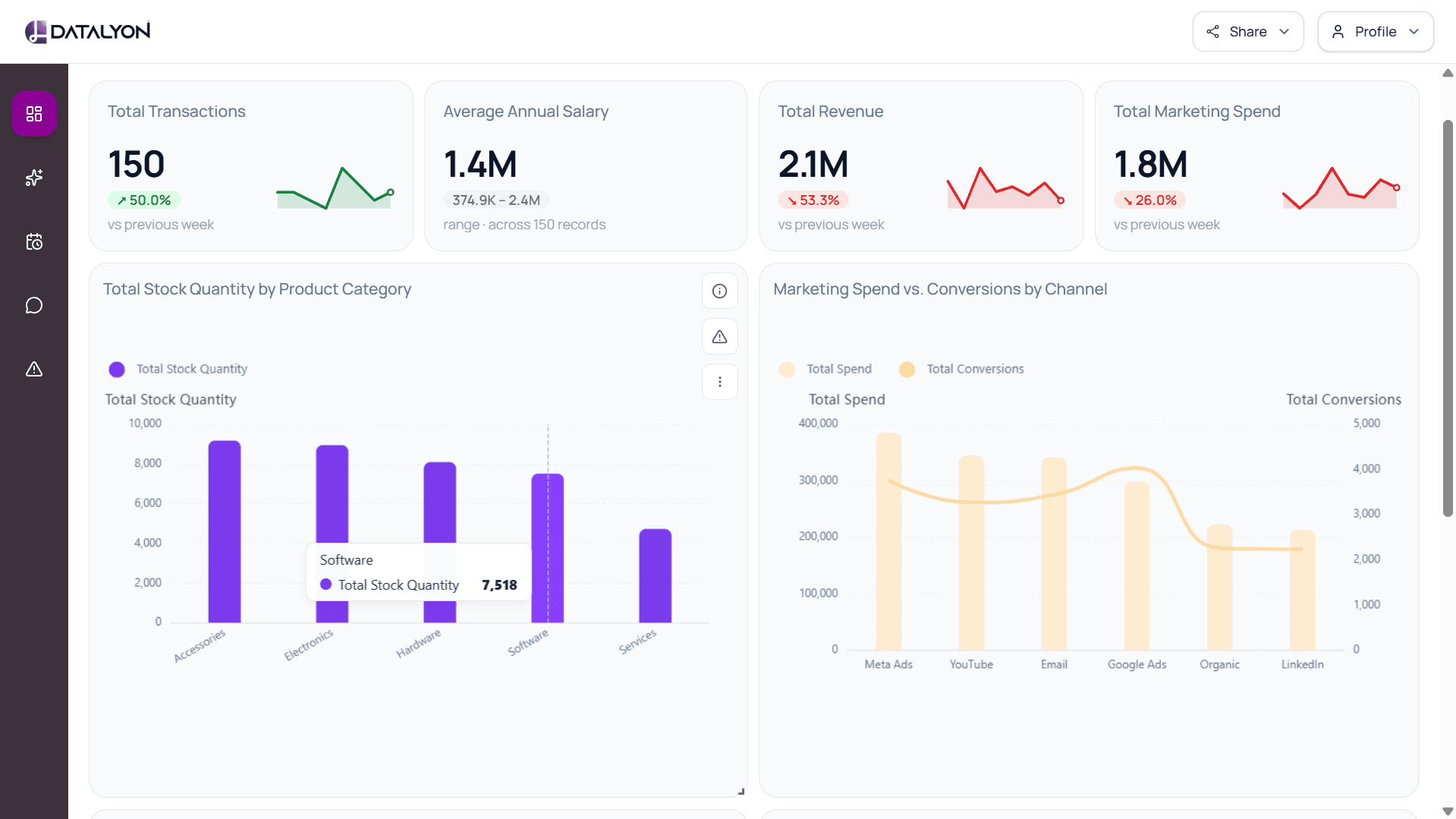Expand the Share dropdown
This screenshot has height=819, width=1456.
[1247, 31]
